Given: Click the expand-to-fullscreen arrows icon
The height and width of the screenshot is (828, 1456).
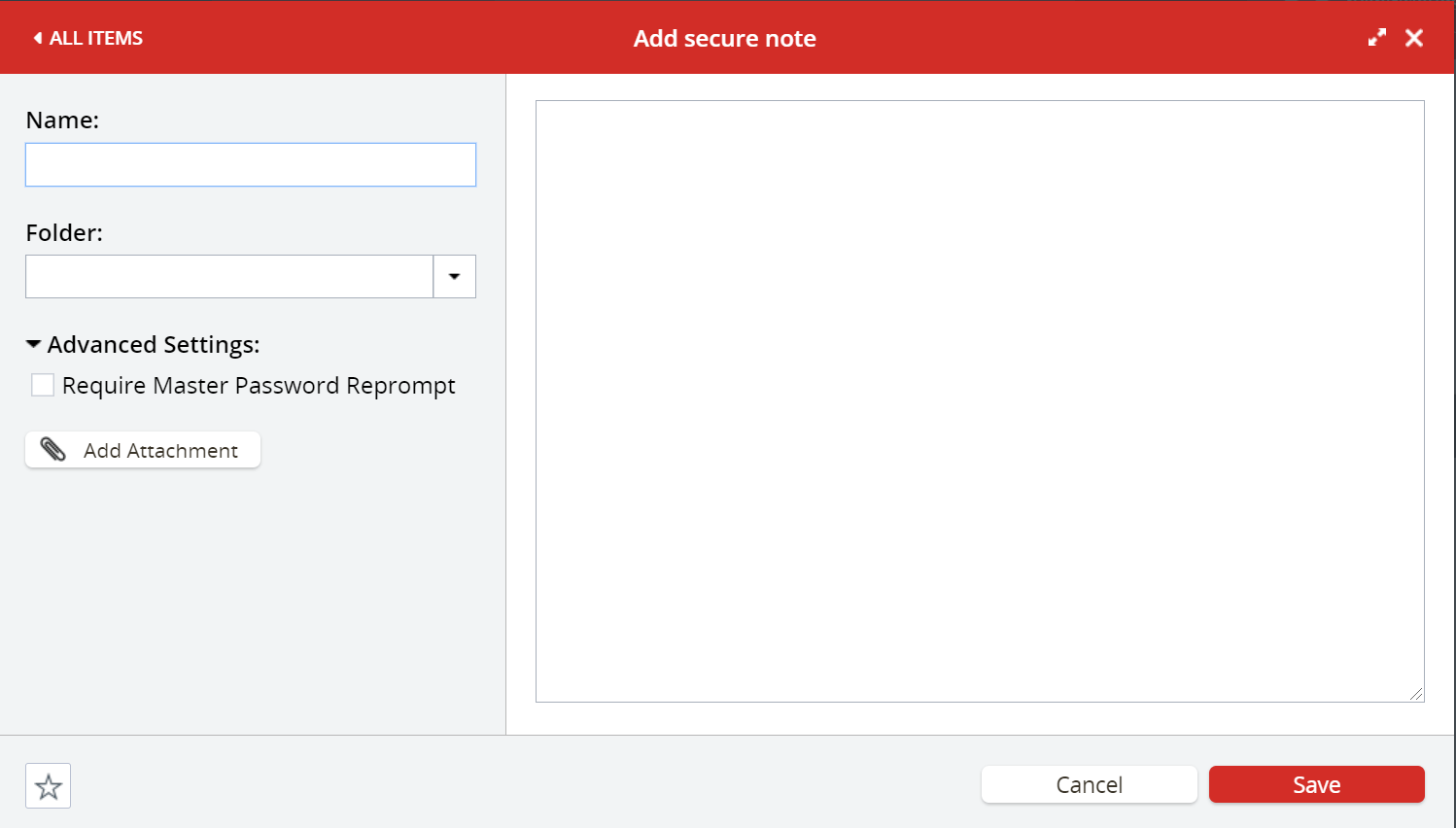Looking at the screenshot, I should pyautogui.click(x=1377, y=37).
